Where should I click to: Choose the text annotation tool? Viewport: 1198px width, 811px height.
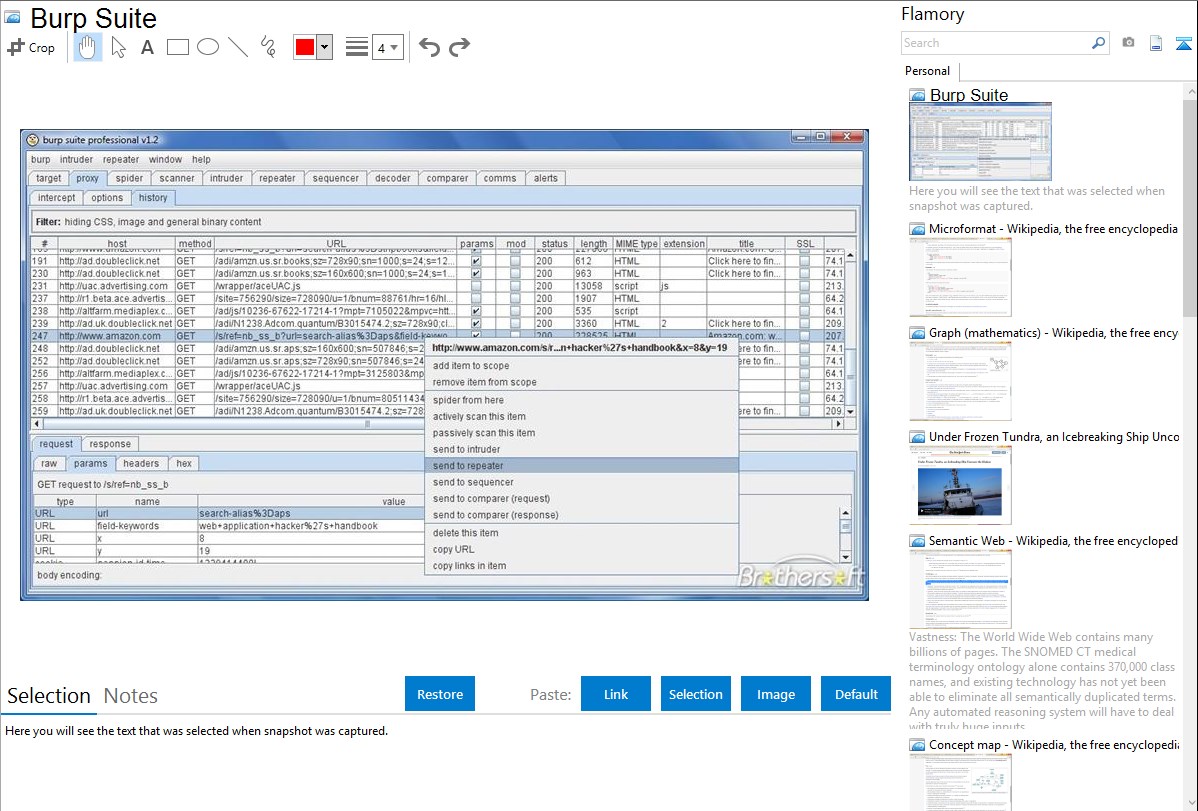pyautogui.click(x=147, y=47)
